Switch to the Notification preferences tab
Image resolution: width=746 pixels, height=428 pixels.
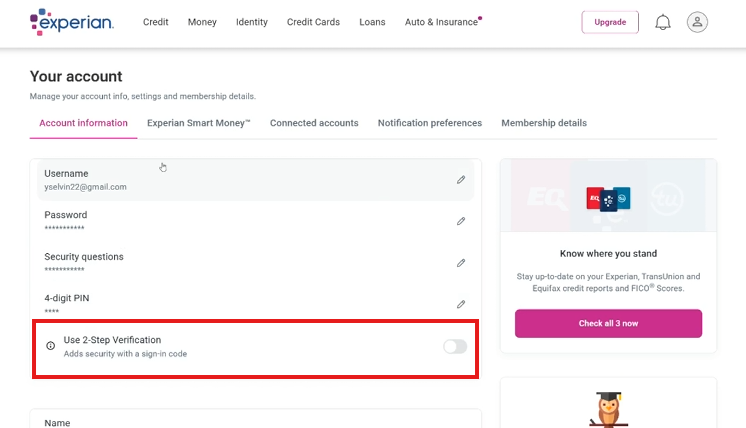[x=430, y=123]
